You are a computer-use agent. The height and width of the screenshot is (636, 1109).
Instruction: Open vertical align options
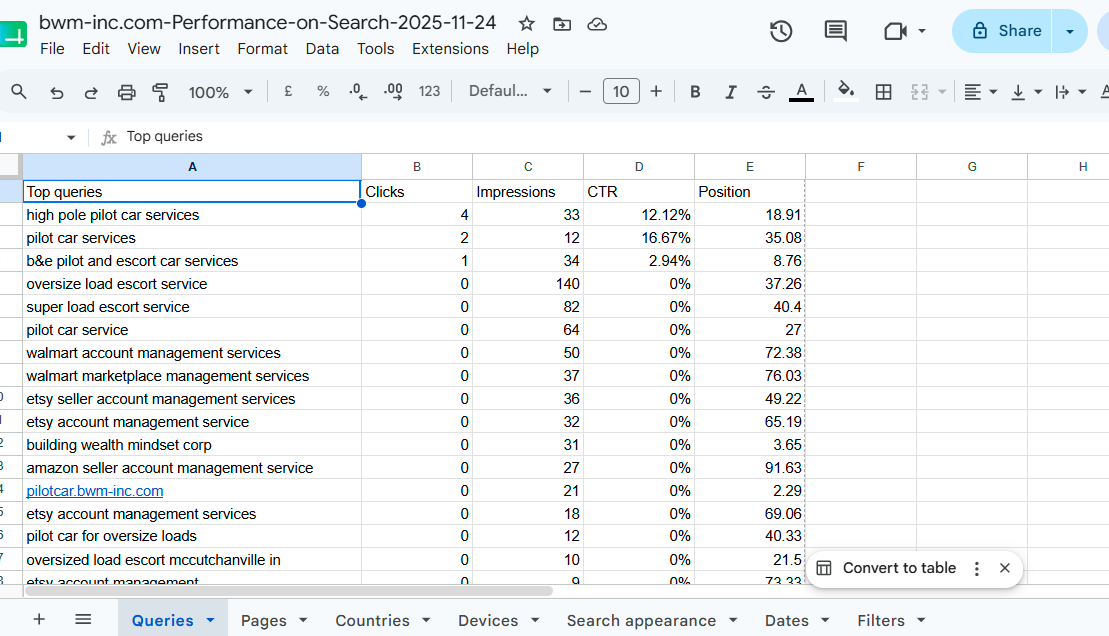pyautogui.click(x=1027, y=92)
